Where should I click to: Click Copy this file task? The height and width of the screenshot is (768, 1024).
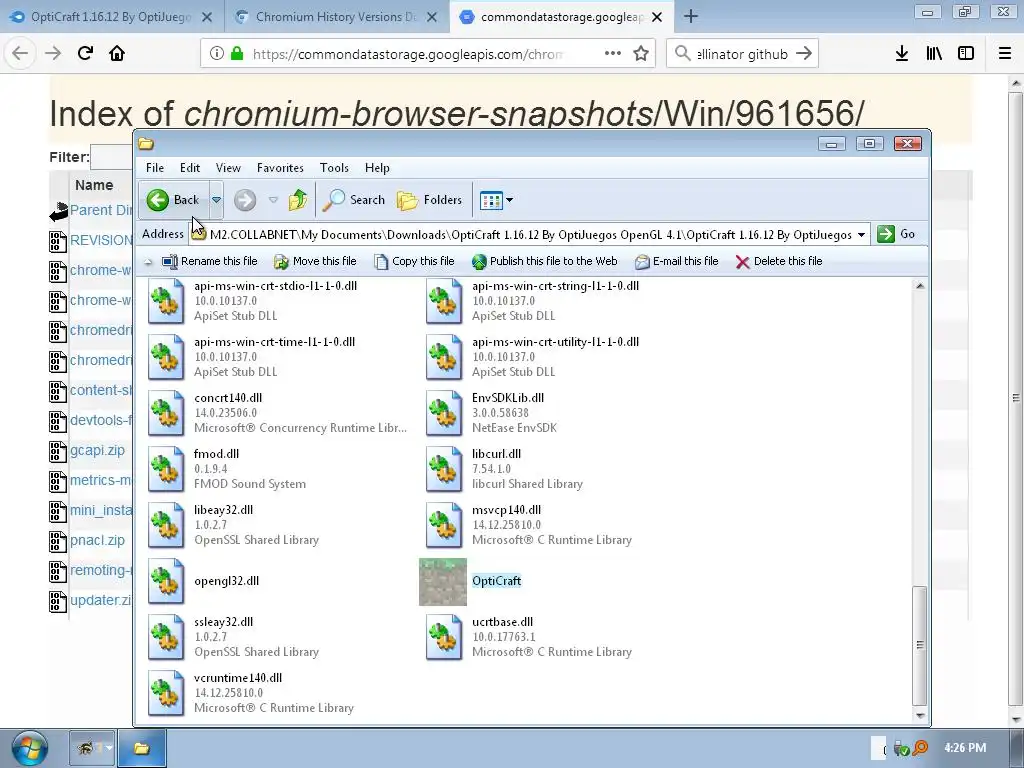[414, 261]
